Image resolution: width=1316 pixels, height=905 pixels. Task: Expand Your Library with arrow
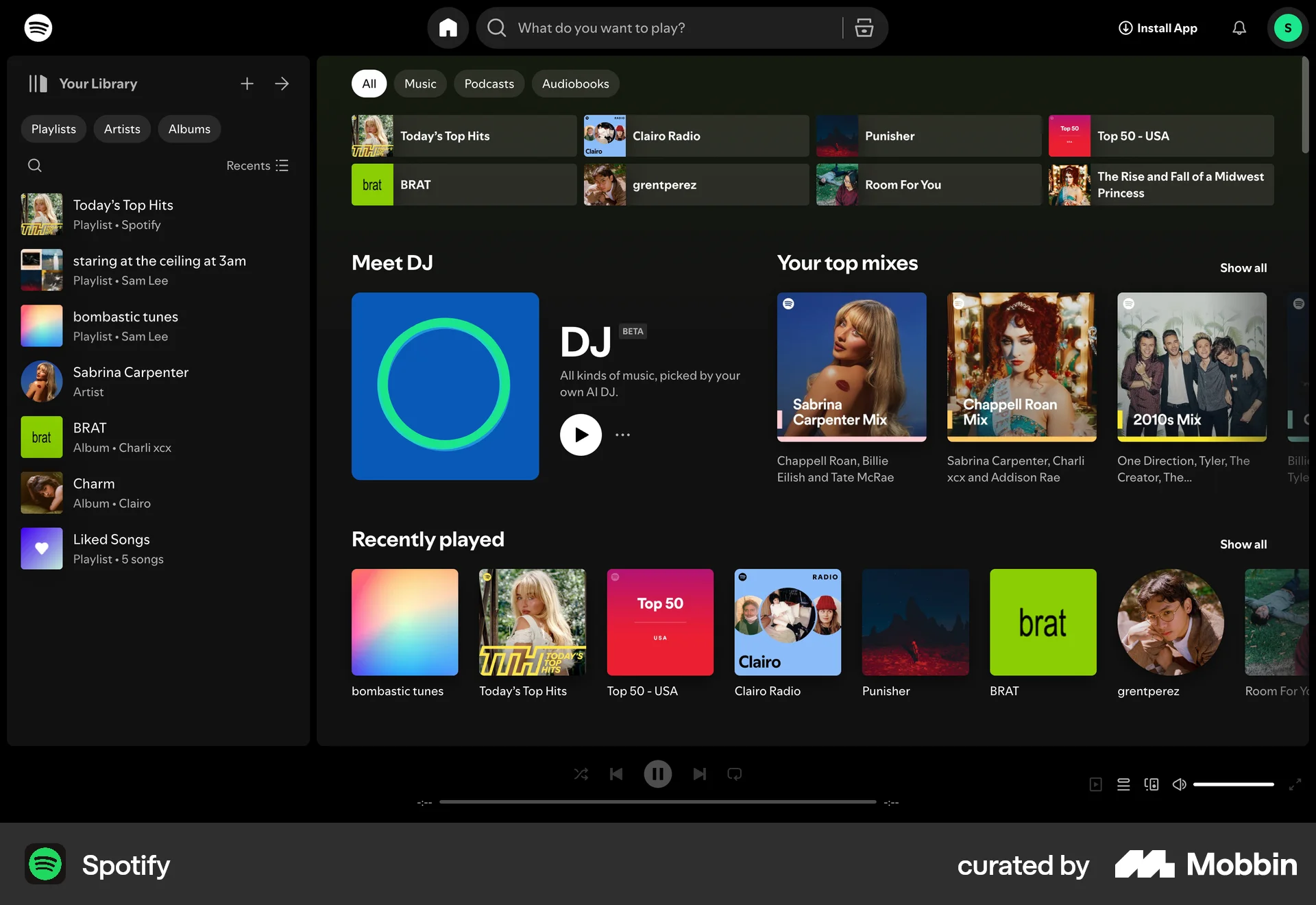pos(282,84)
